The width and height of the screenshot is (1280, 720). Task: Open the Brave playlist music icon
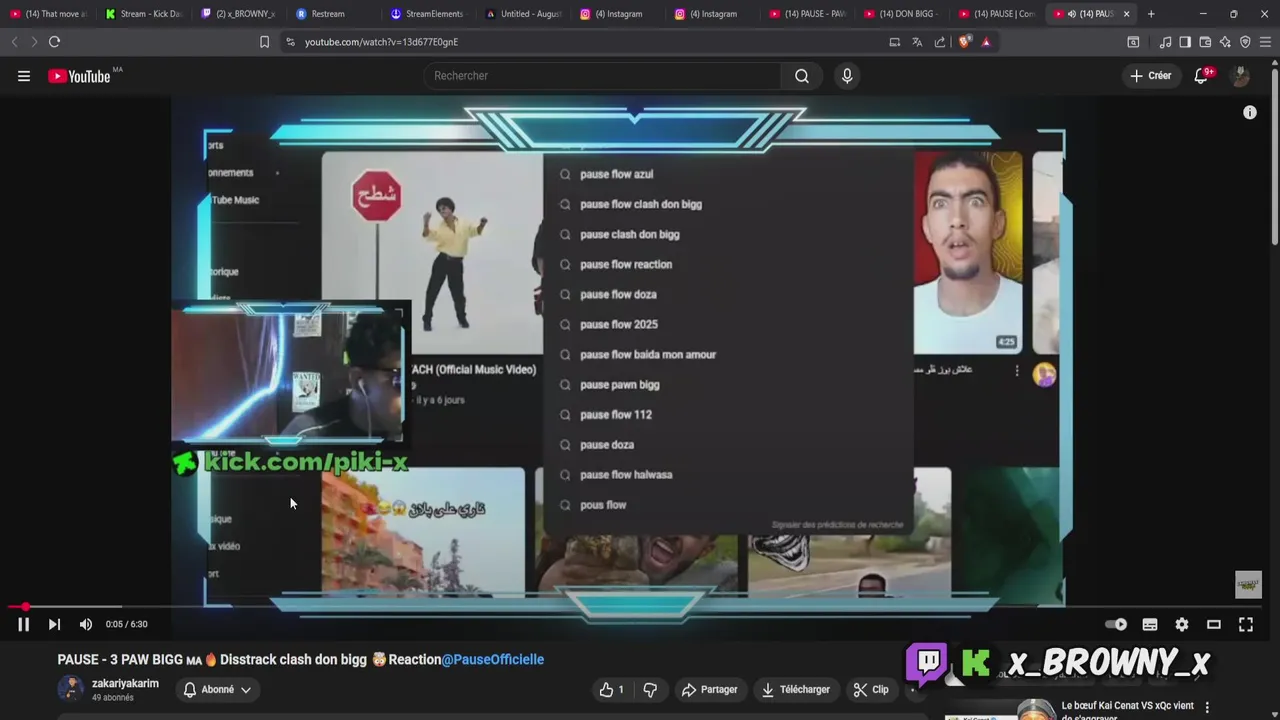1165,42
